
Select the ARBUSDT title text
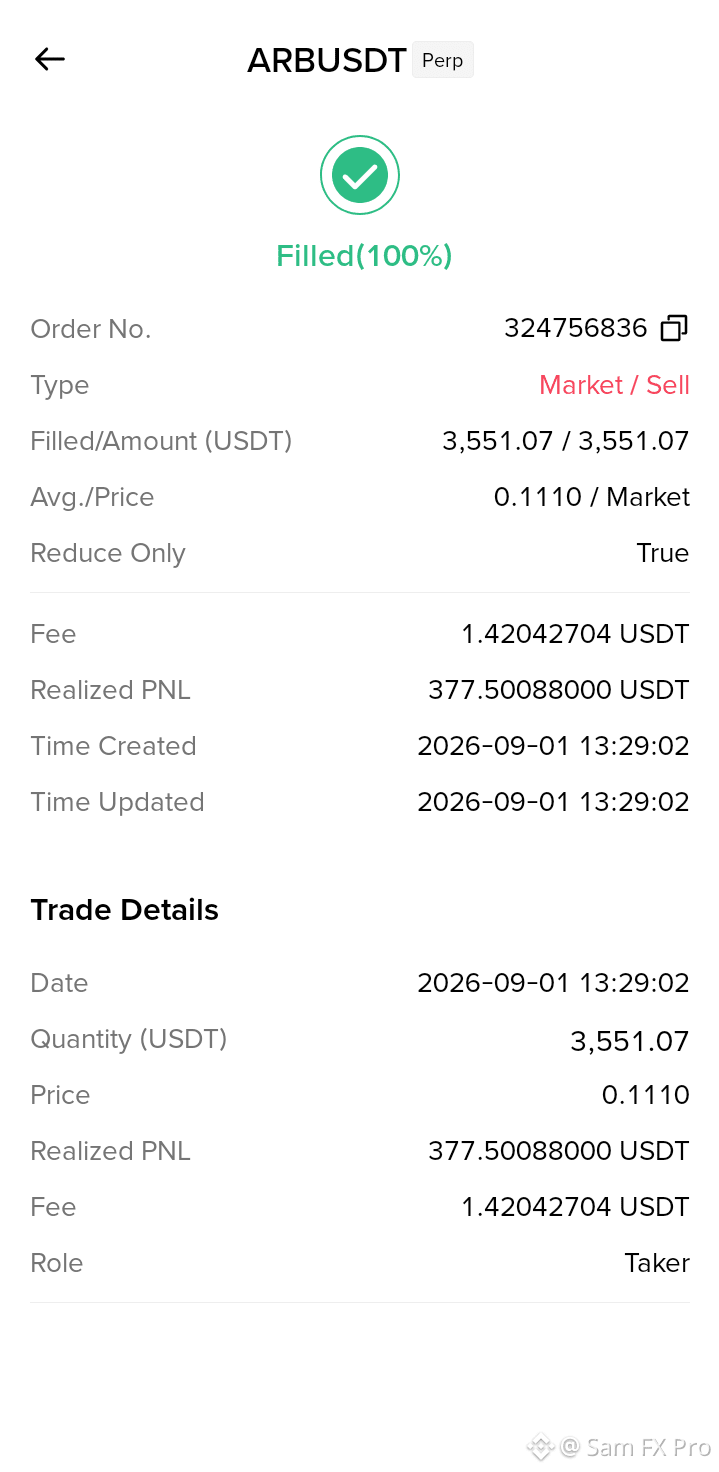[x=327, y=60]
